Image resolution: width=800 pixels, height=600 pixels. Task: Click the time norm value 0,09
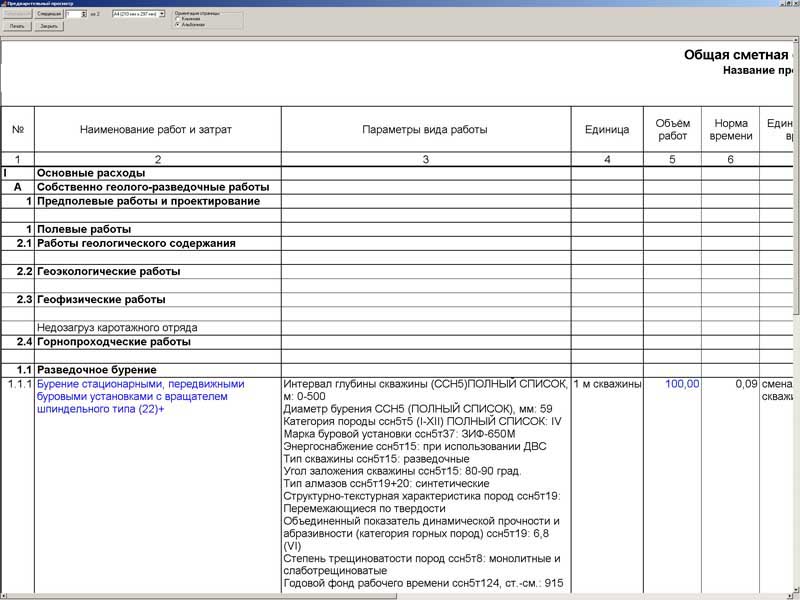pos(746,384)
